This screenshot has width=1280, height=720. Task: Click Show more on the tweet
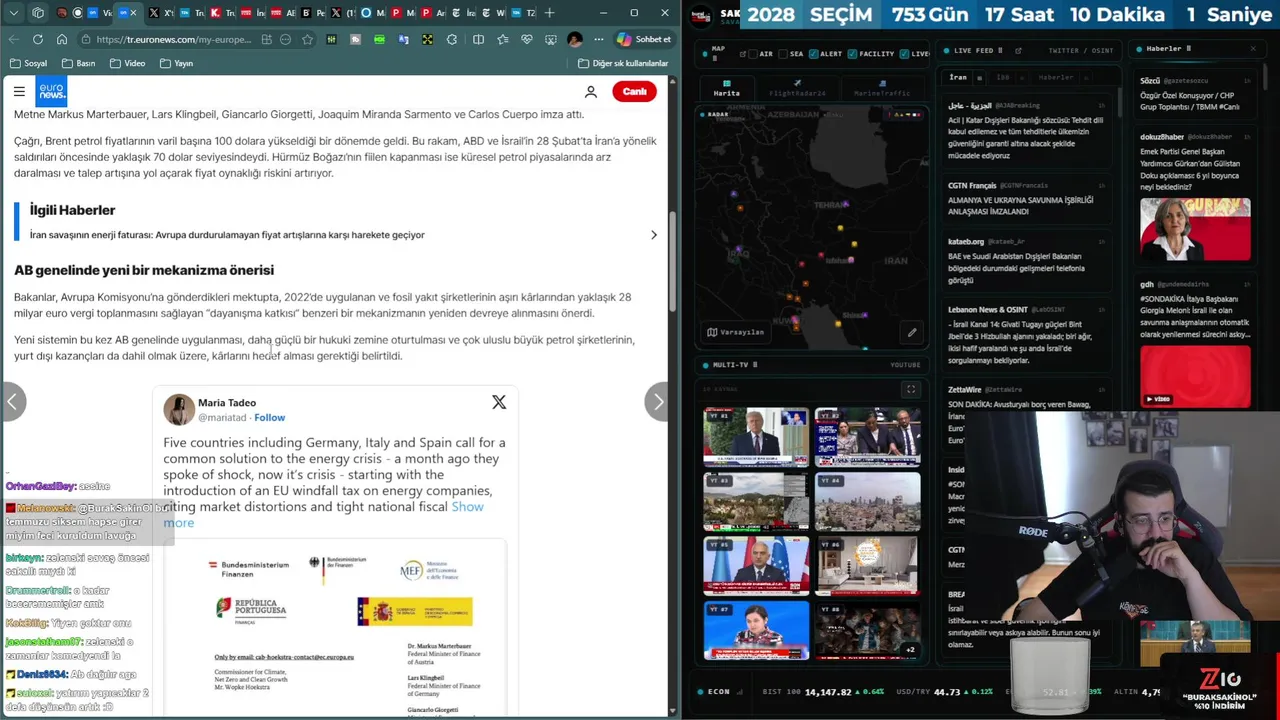tap(468, 507)
